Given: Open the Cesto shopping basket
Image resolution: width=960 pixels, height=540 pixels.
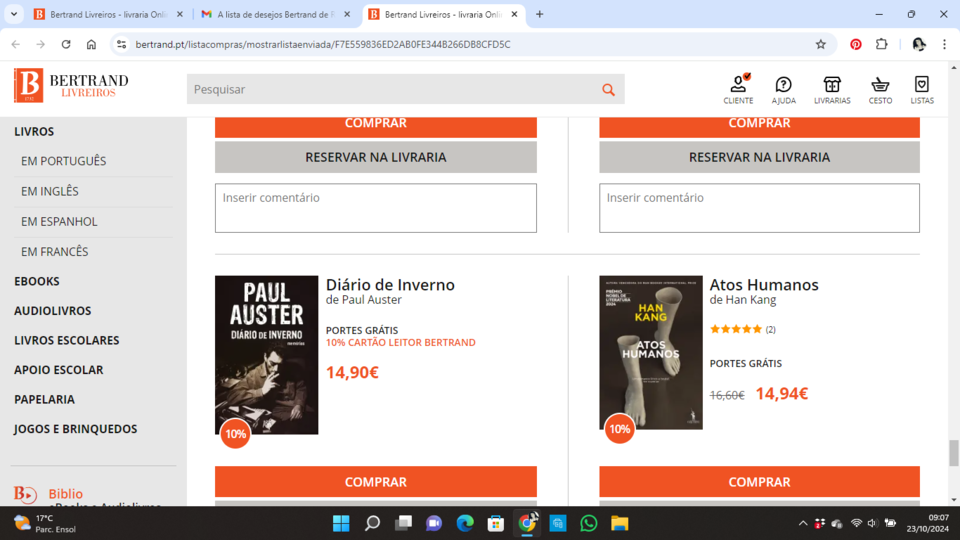Looking at the screenshot, I should click(880, 88).
